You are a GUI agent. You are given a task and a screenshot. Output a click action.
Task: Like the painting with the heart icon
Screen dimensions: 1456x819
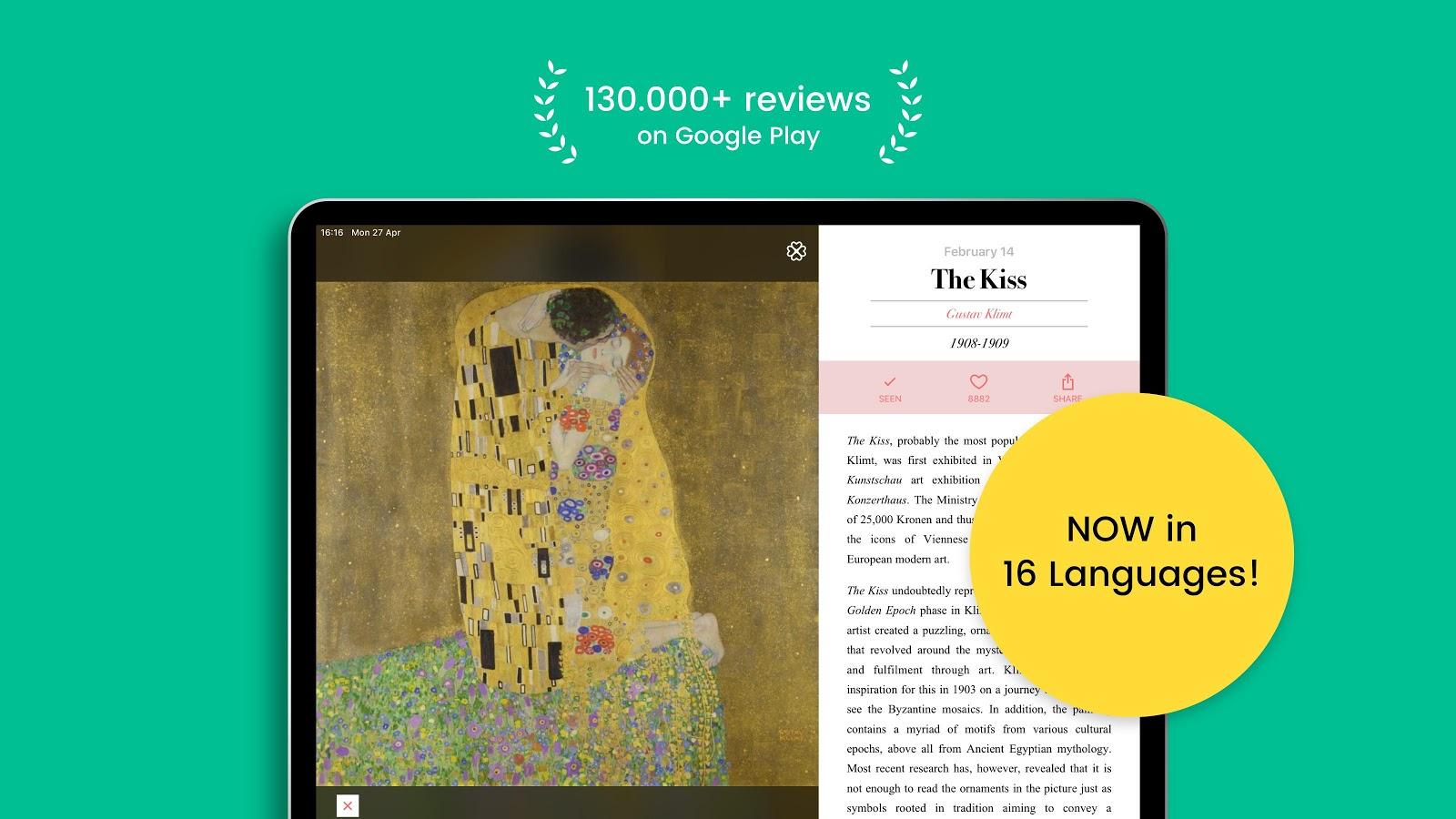pos(978,382)
